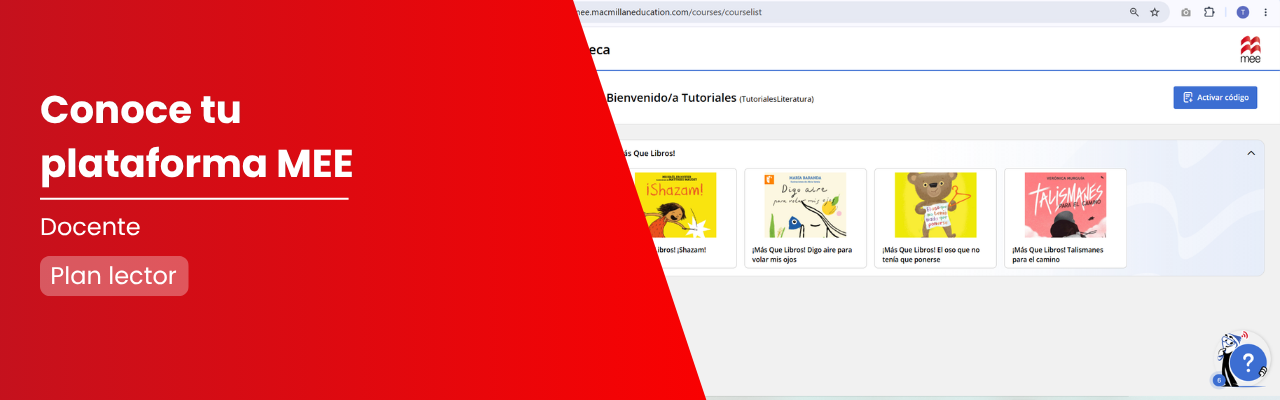
Task: Click the Plan lector label on banner
Action: pyautogui.click(x=114, y=276)
